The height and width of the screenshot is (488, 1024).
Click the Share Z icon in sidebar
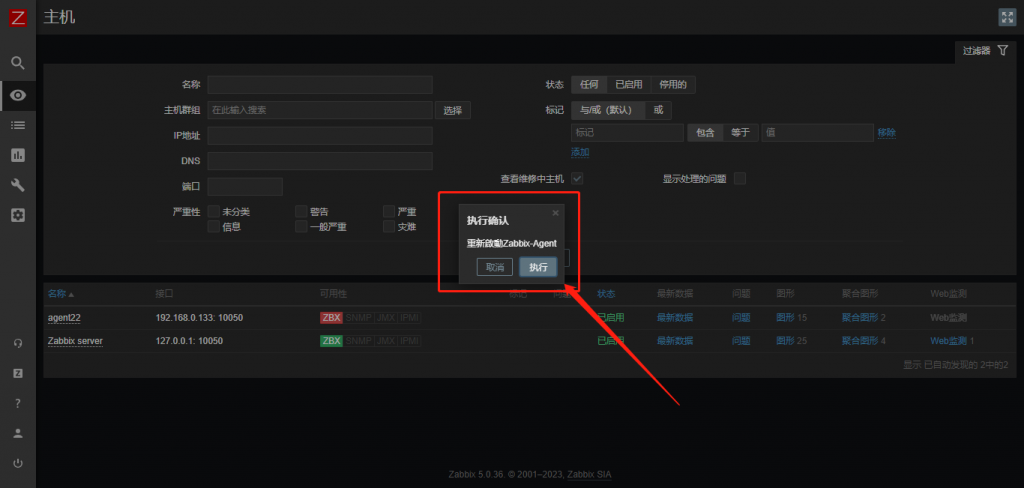click(x=18, y=373)
